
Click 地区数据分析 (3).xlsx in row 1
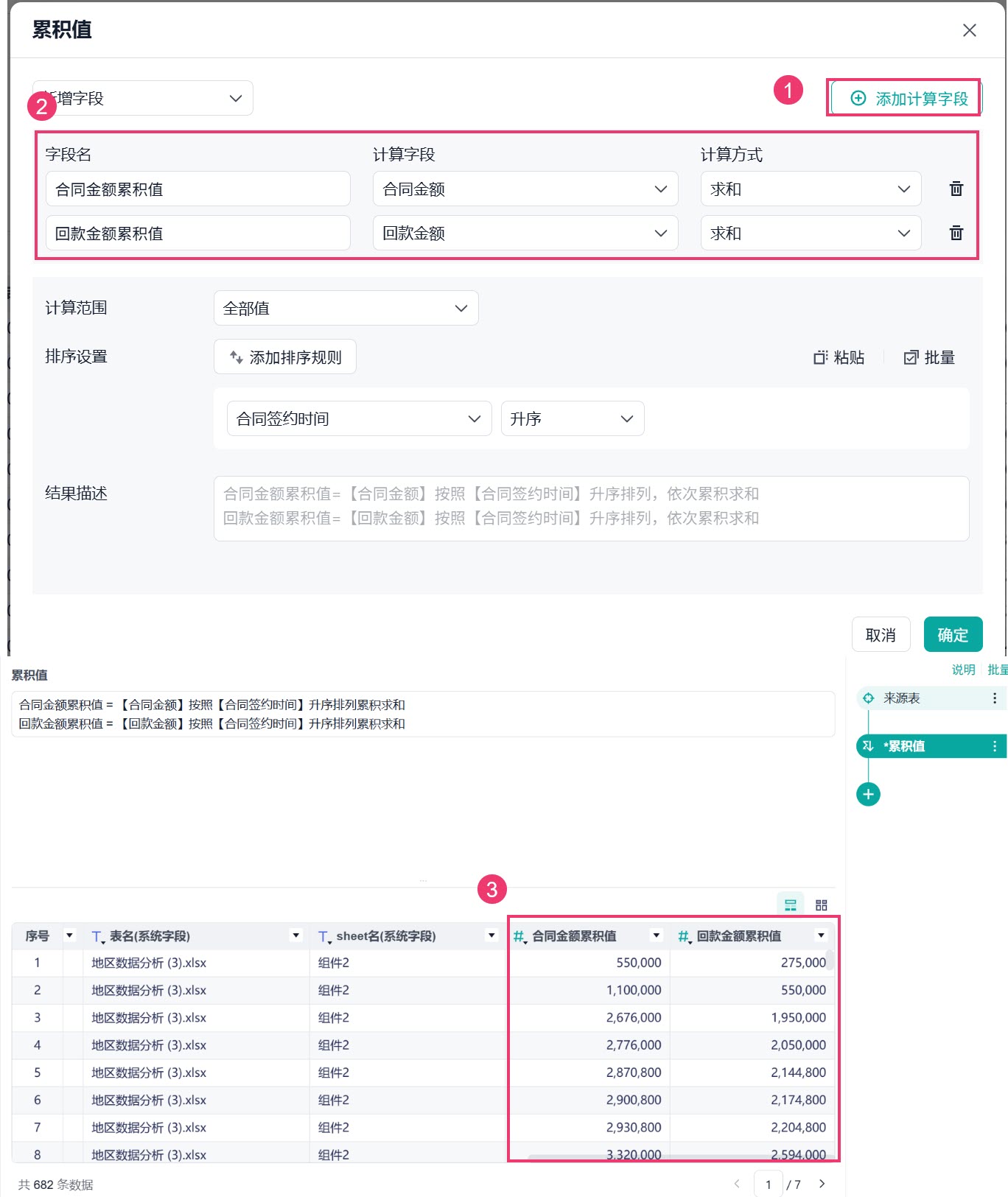149,963
